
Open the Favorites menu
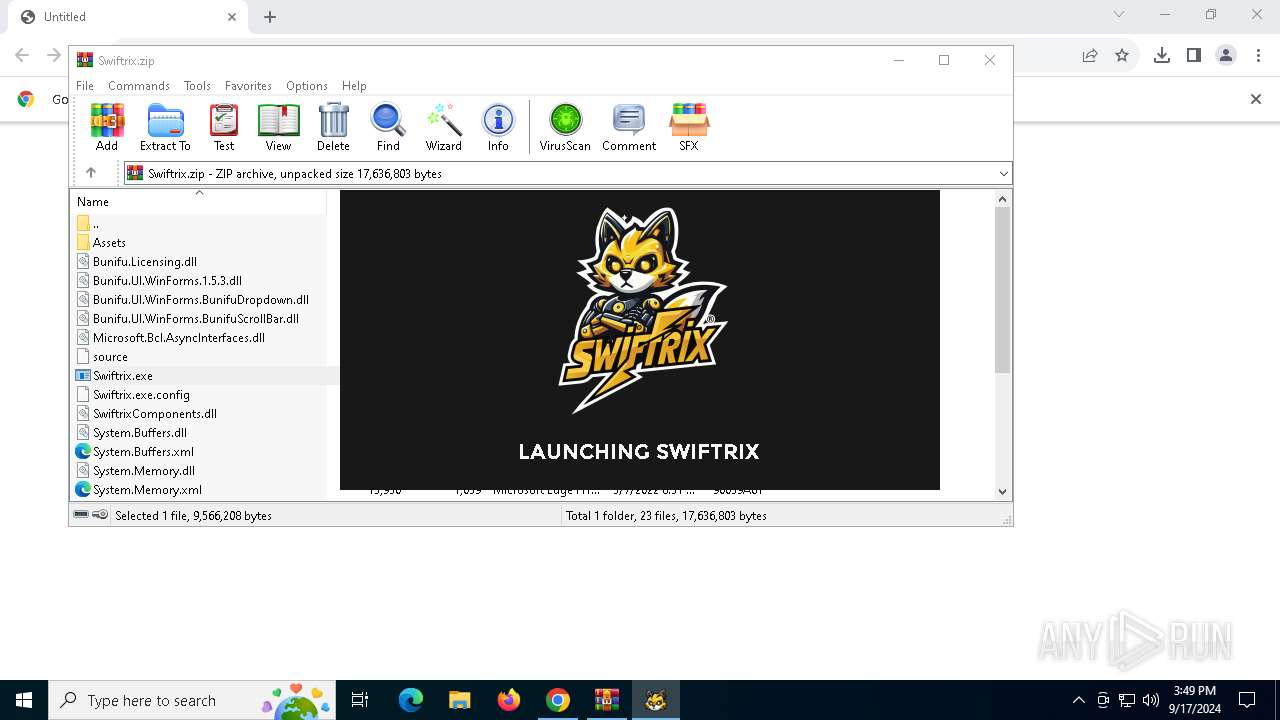[248, 86]
